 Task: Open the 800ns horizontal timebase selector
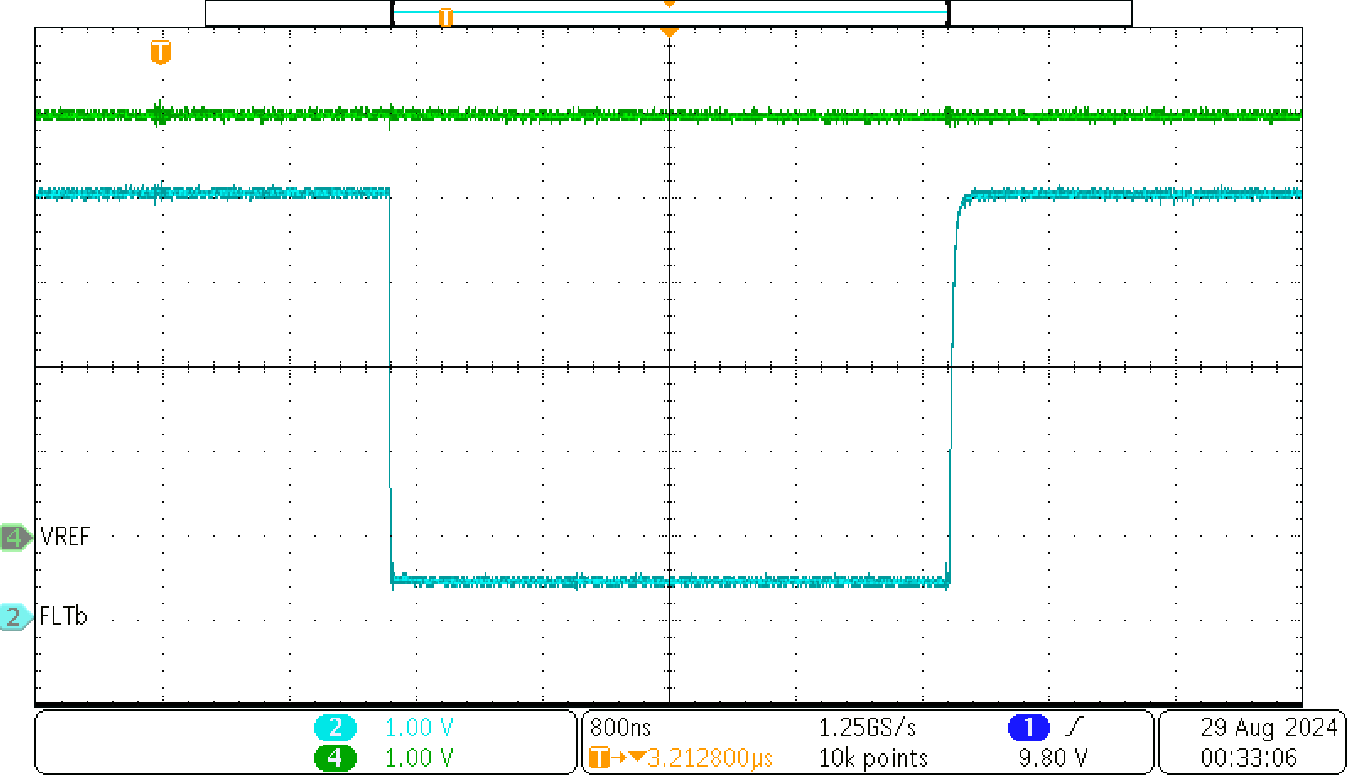pyautogui.click(x=620, y=729)
